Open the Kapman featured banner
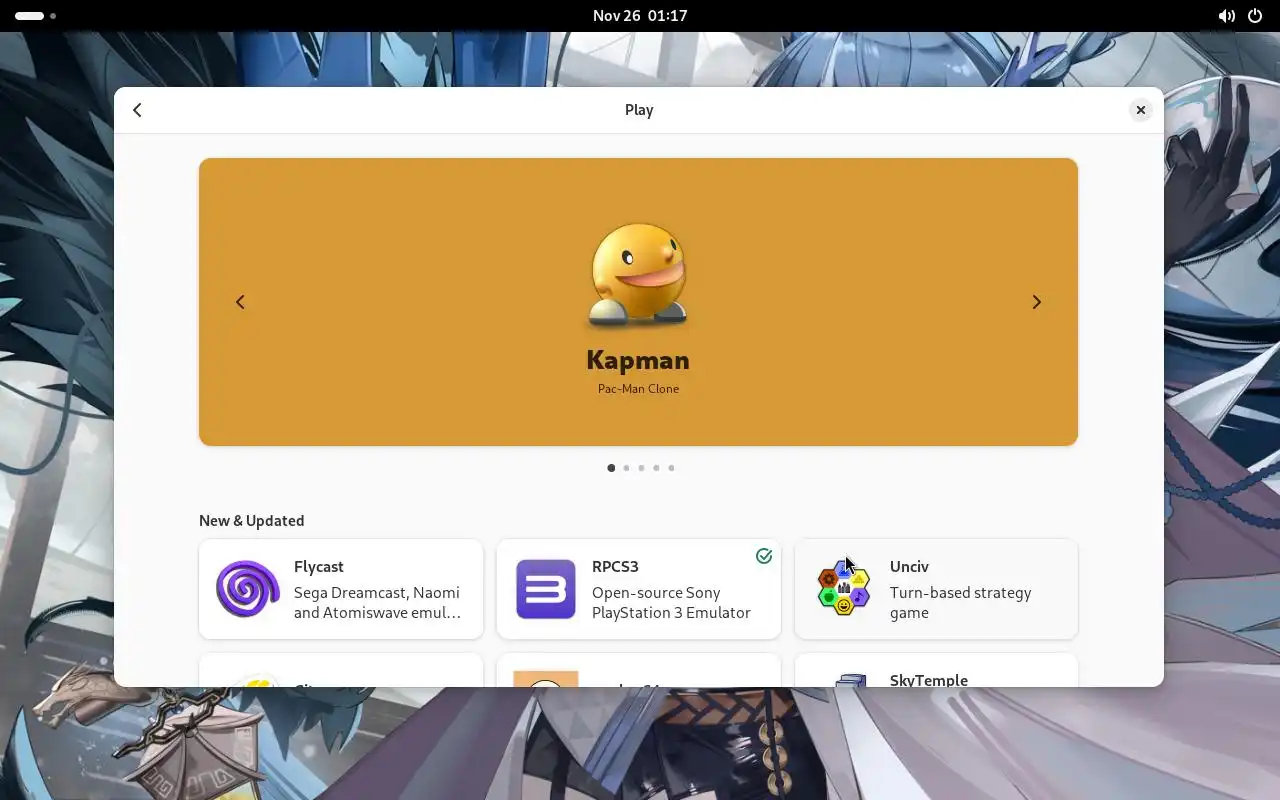Screen dimensions: 1280x800 click(638, 302)
